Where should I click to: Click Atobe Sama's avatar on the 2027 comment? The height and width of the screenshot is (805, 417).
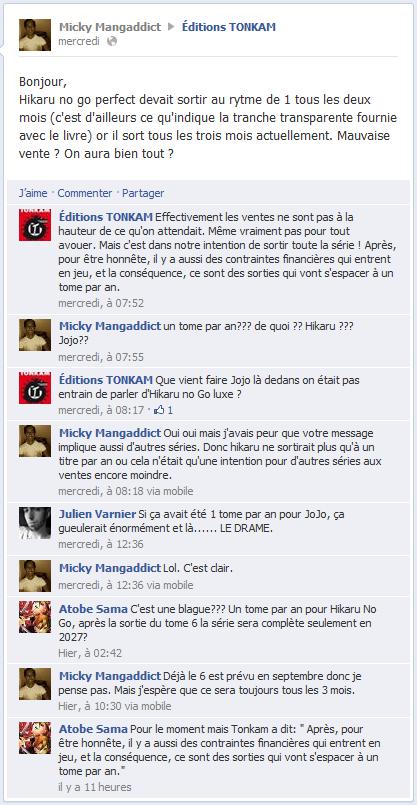tap(35, 617)
